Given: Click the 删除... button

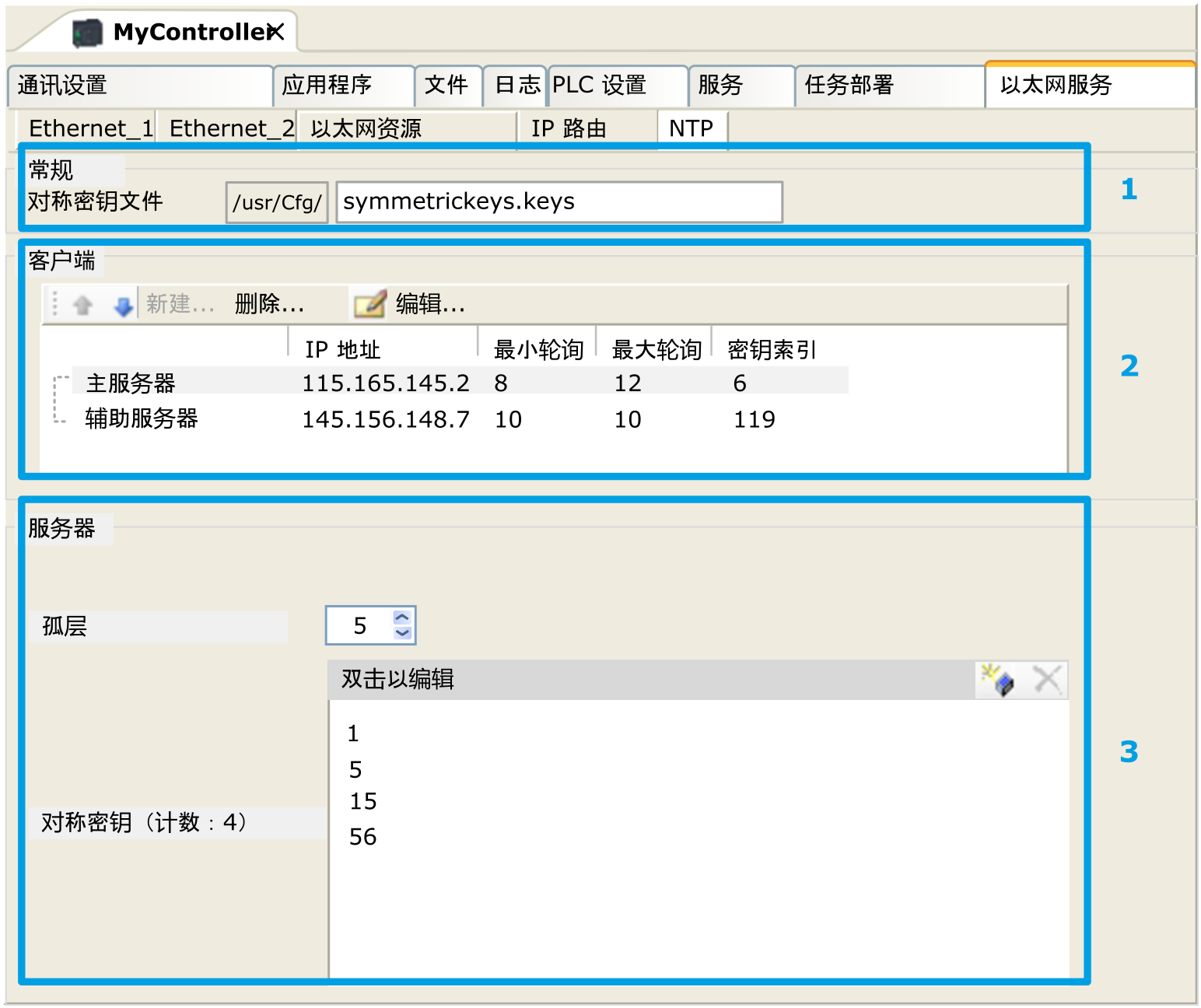Looking at the screenshot, I should [x=269, y=304].
